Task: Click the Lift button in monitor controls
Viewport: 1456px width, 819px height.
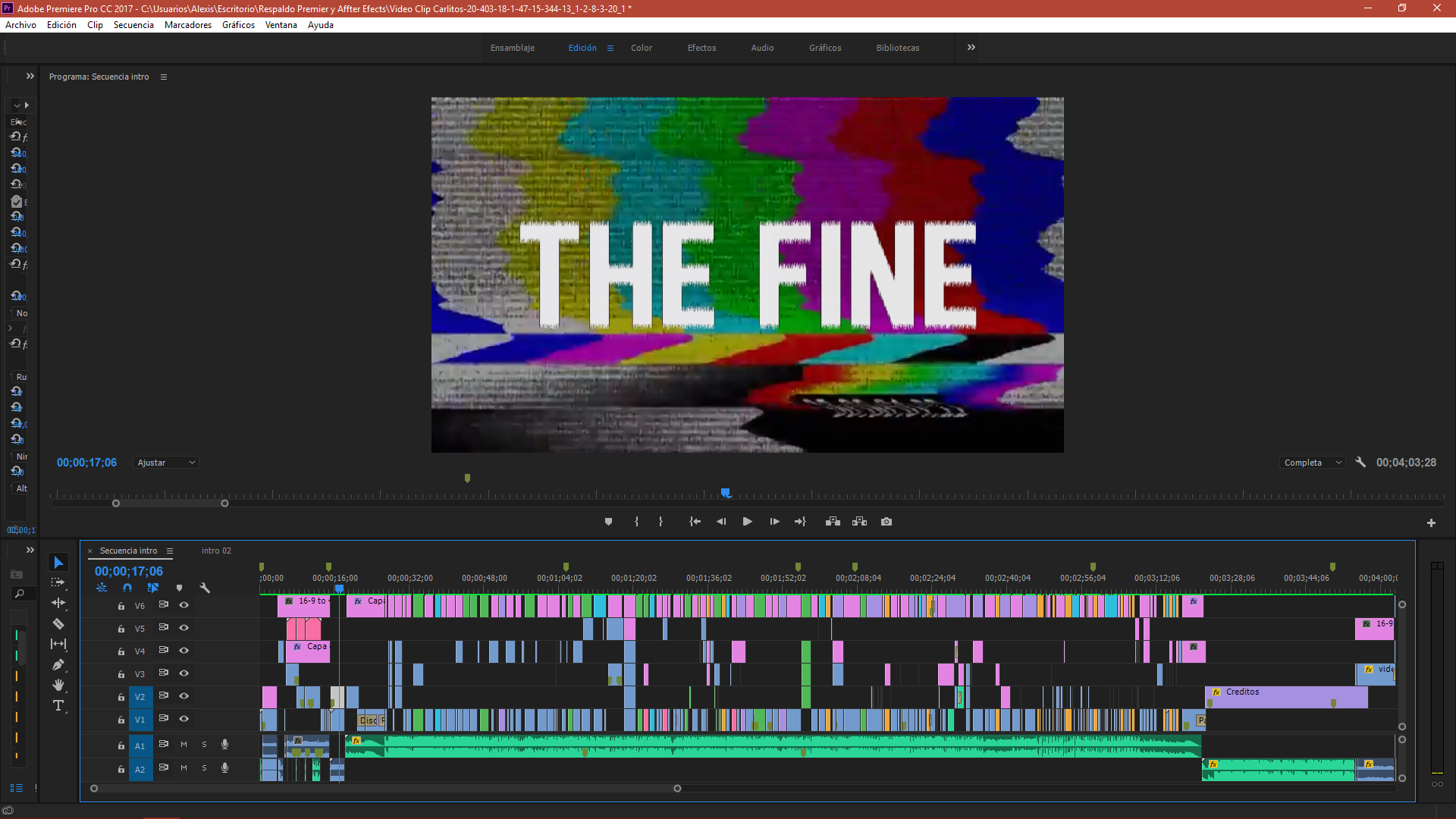Action: (833, 522)
